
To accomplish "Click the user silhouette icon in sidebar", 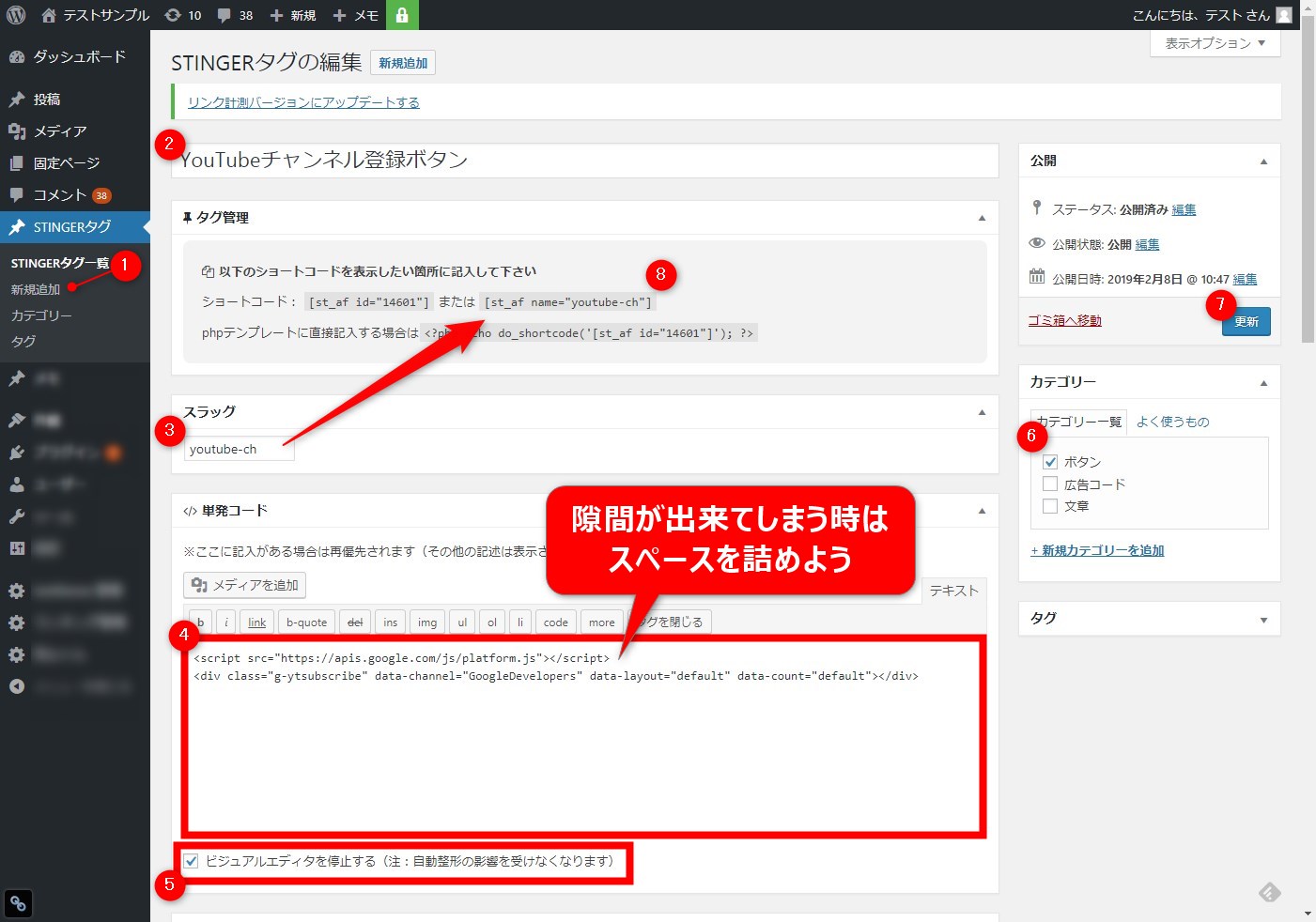I will (x=17, y=484).
